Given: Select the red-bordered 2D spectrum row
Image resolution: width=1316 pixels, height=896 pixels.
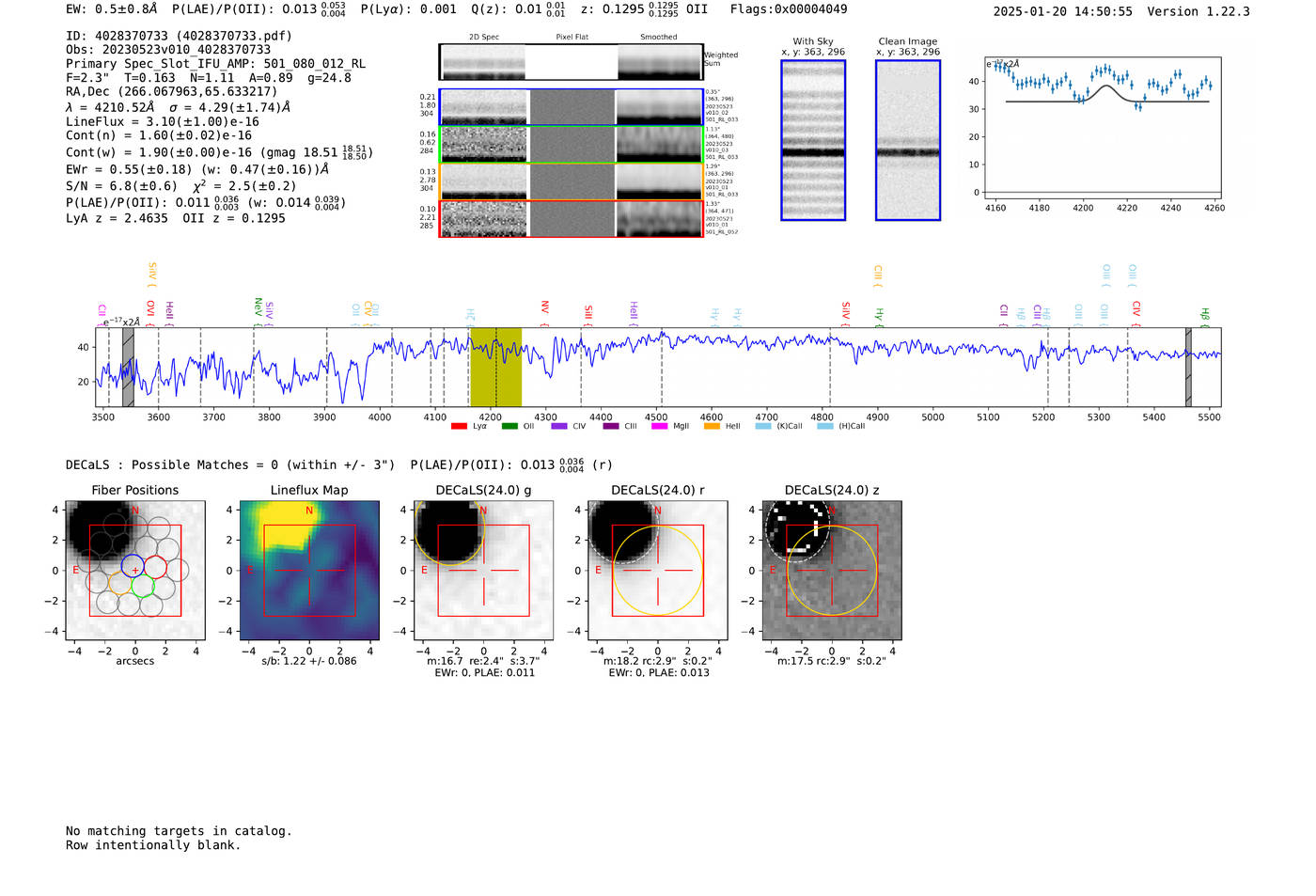Looking at the screenshot, I should point(572,219).
